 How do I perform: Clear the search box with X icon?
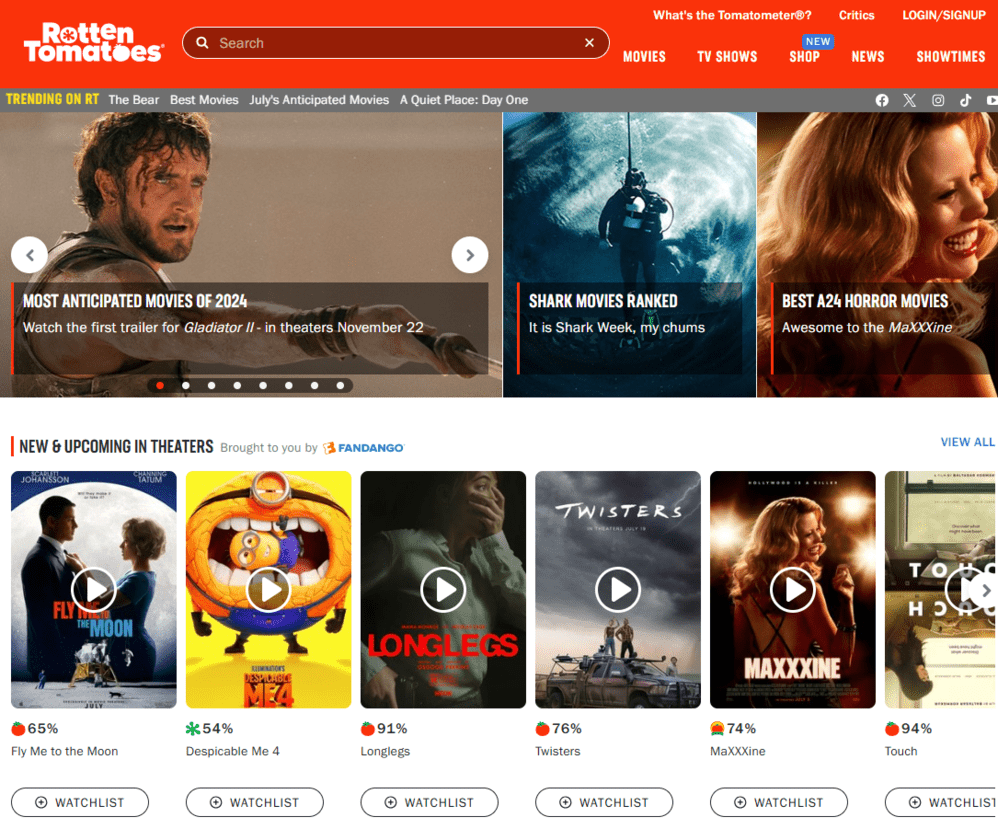pos(589,43)
